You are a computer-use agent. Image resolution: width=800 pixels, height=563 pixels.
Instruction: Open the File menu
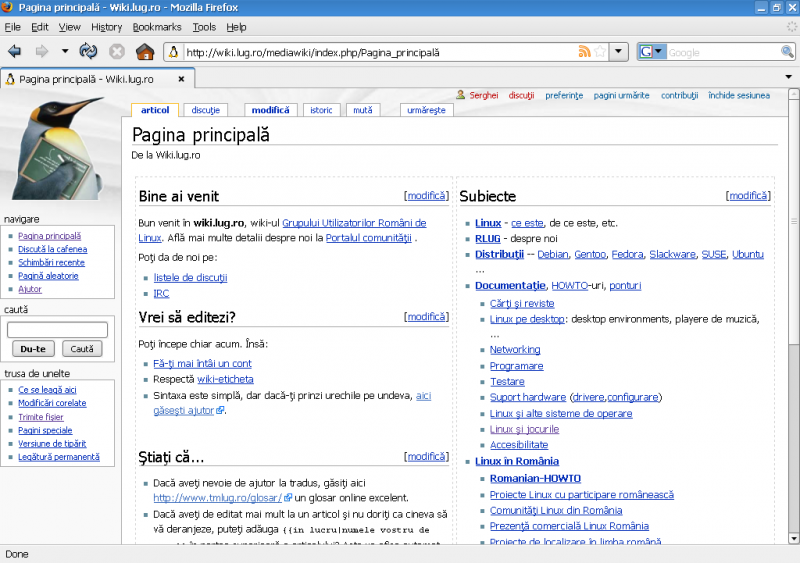point(13,27)
